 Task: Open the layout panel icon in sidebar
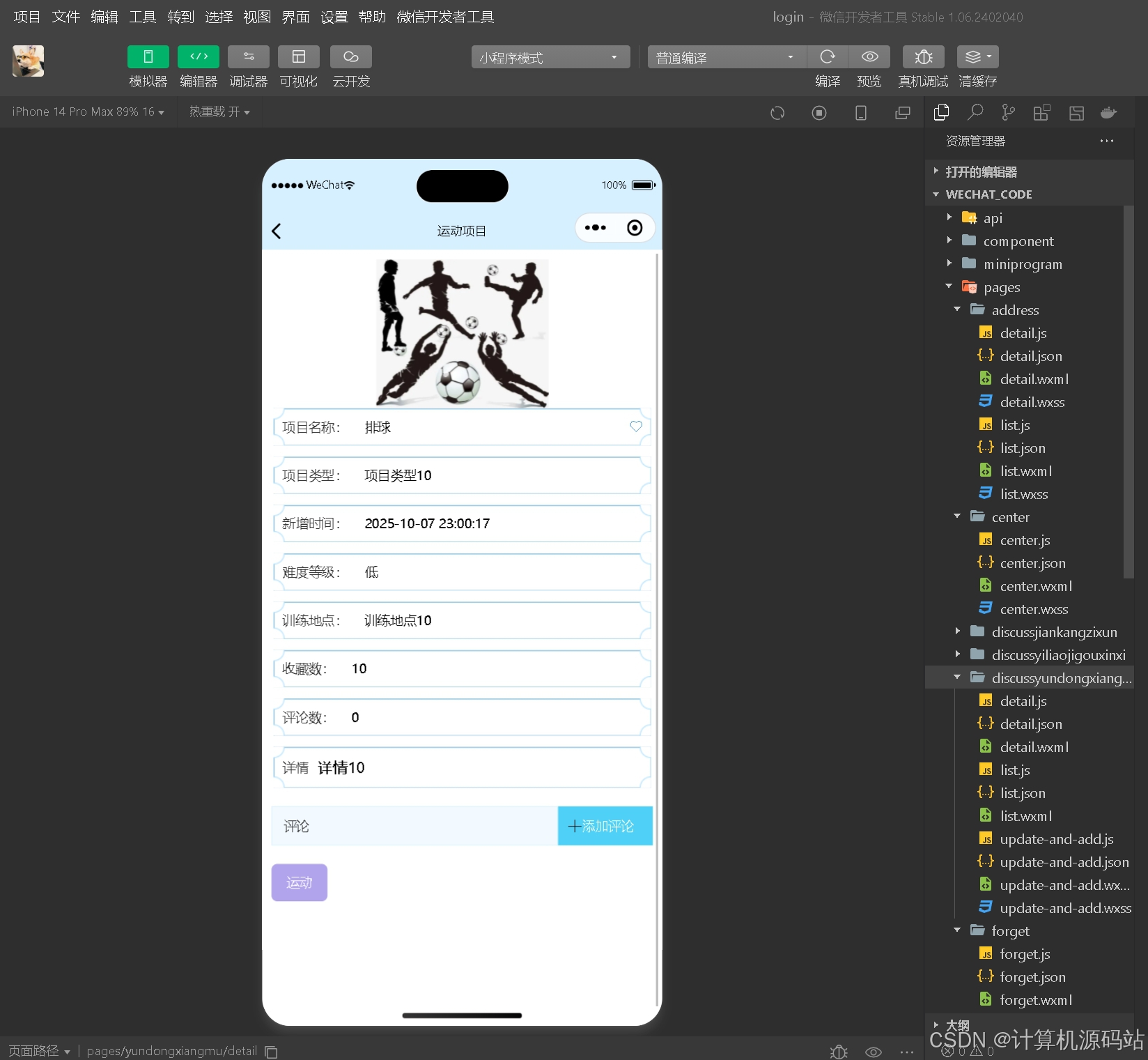[x=1076, y=112]
